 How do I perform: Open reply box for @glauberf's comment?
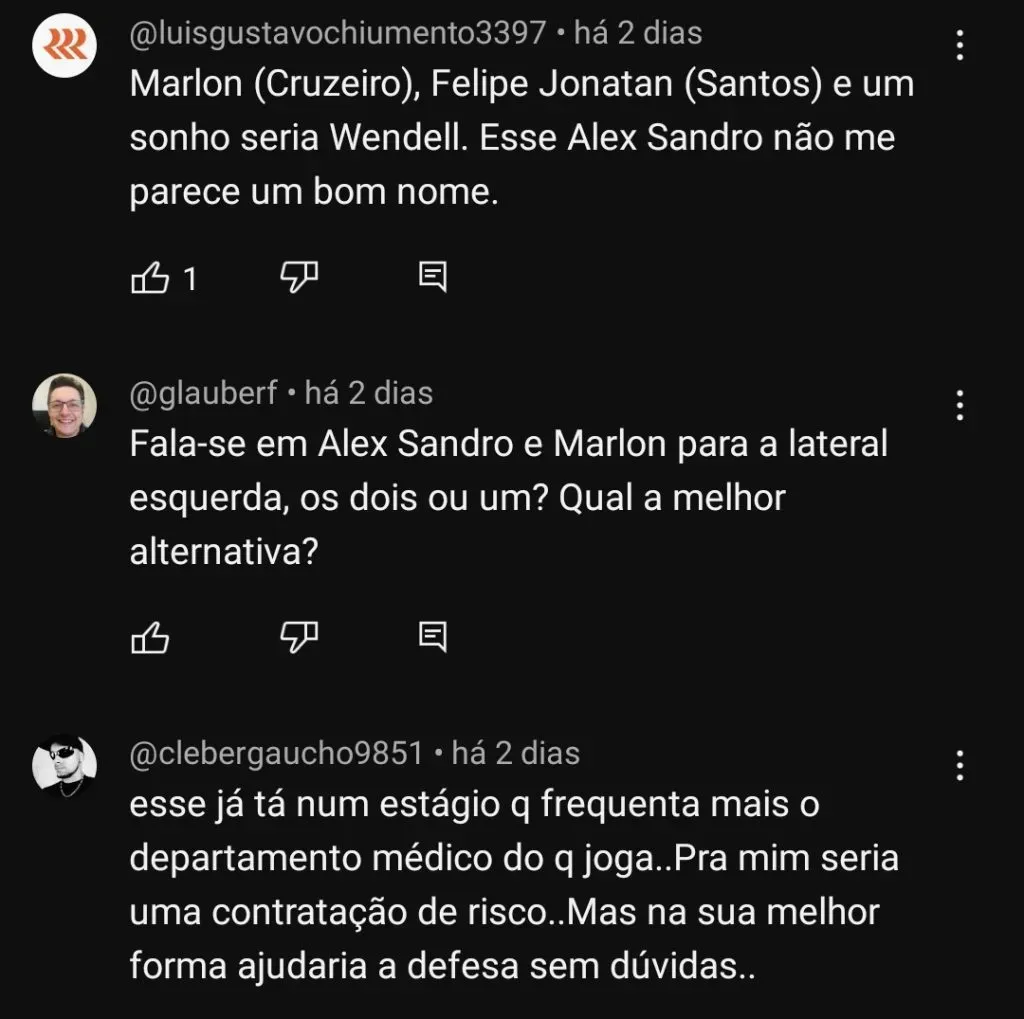(x=433, y=635)
